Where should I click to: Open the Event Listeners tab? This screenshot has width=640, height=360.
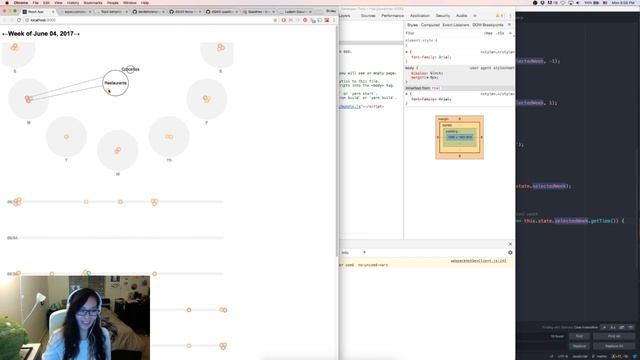pos(456,25)
